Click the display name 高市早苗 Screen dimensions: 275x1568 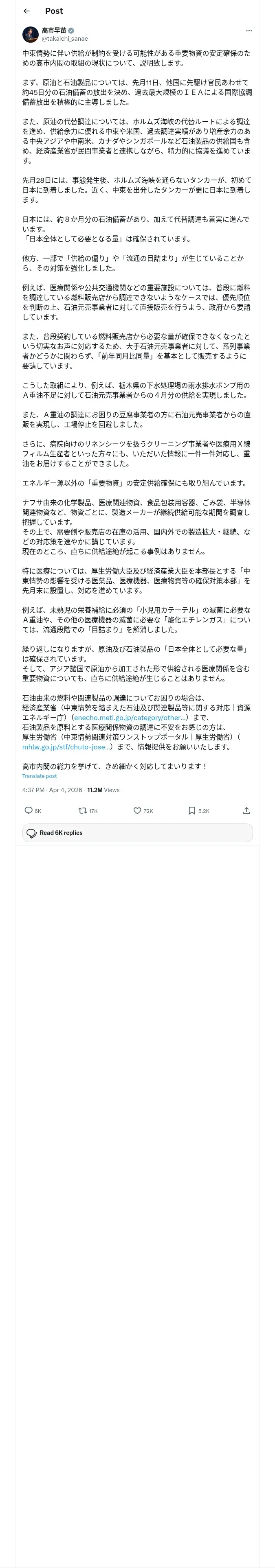point(54,31)
